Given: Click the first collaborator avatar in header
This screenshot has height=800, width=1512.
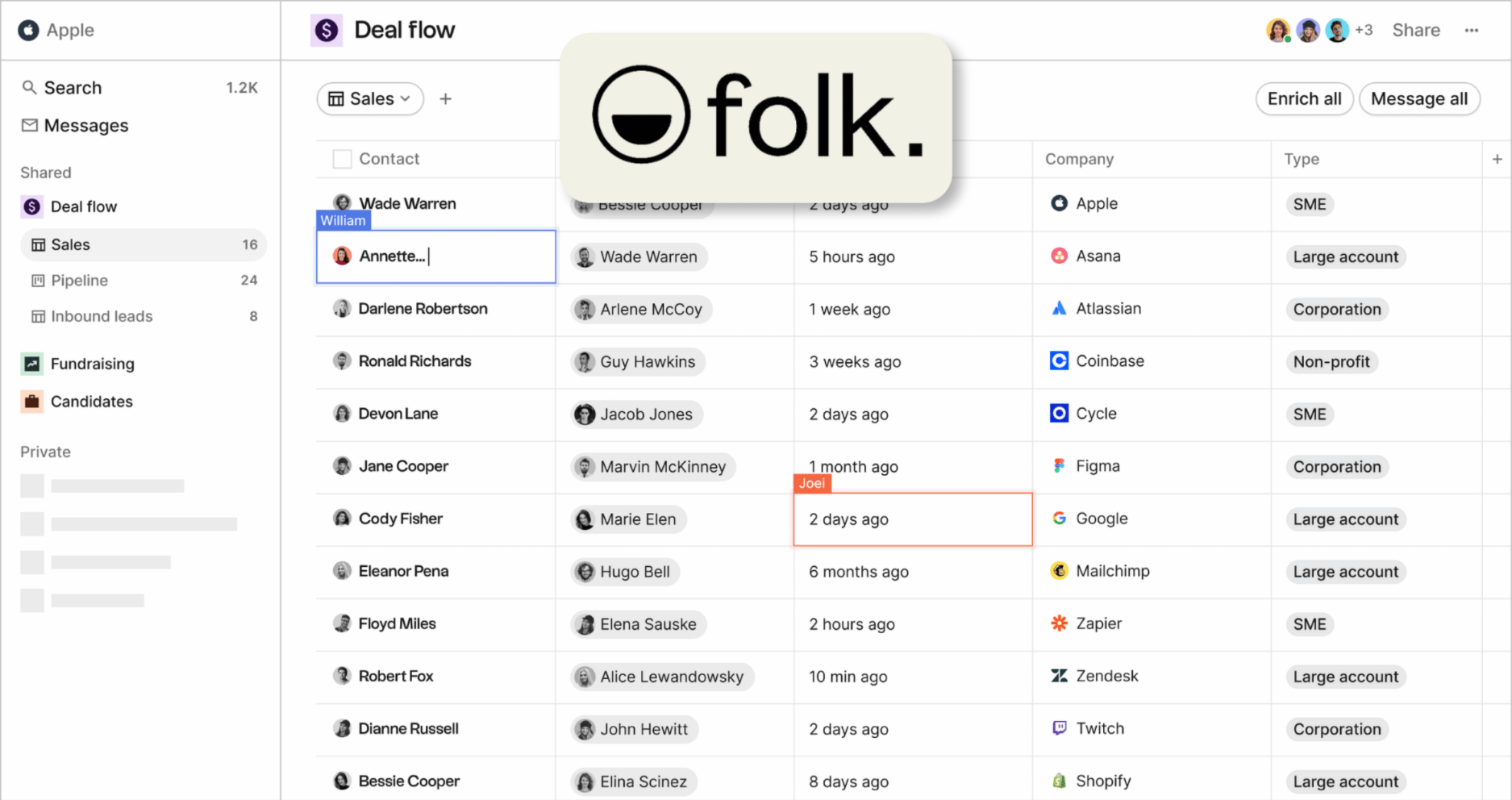Looking at the screenshot, I should 1278,31.
